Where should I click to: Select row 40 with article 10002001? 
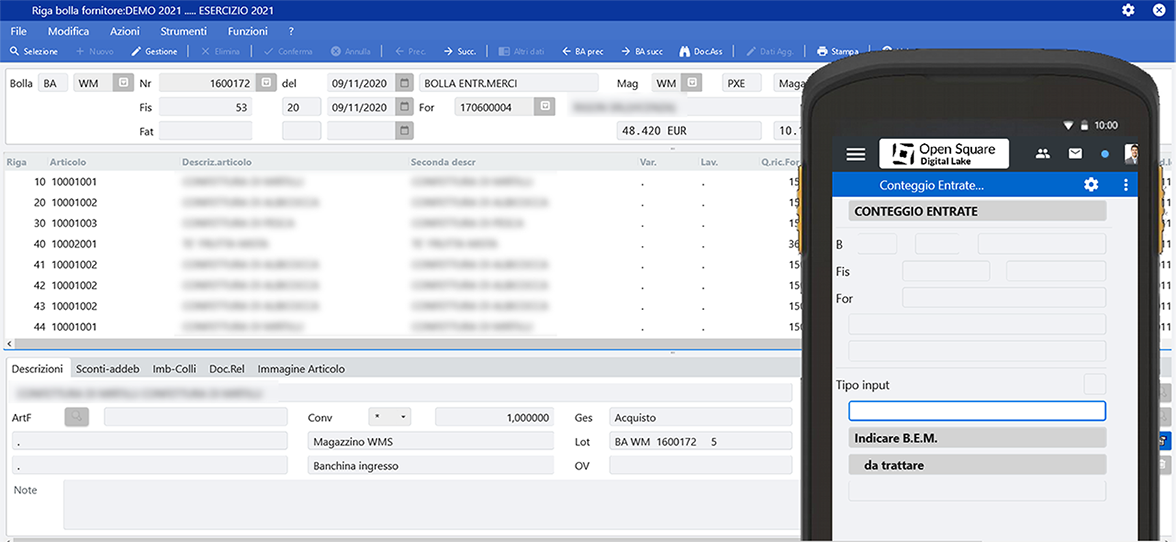401,244
